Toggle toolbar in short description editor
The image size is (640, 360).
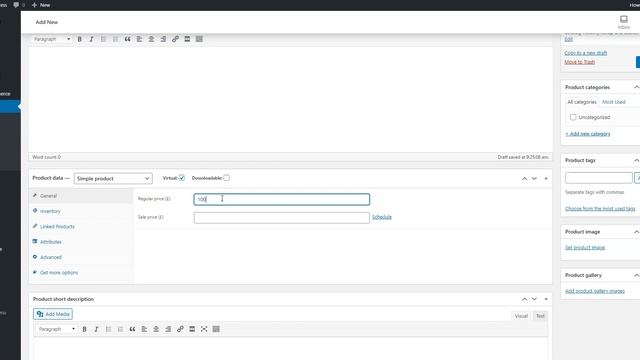pyautogui.click(x=216, y=329)
